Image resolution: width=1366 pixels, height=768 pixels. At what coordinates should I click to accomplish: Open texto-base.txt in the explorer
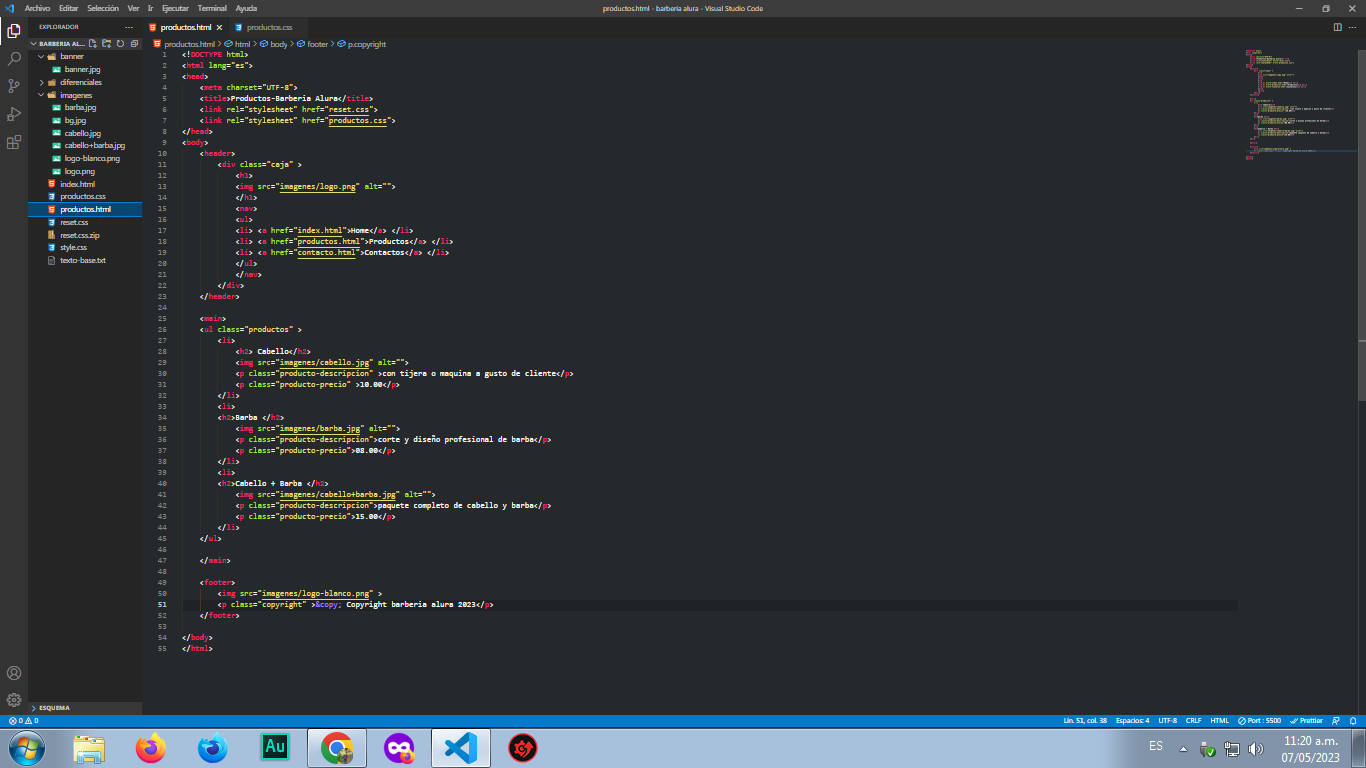[82, 260]
